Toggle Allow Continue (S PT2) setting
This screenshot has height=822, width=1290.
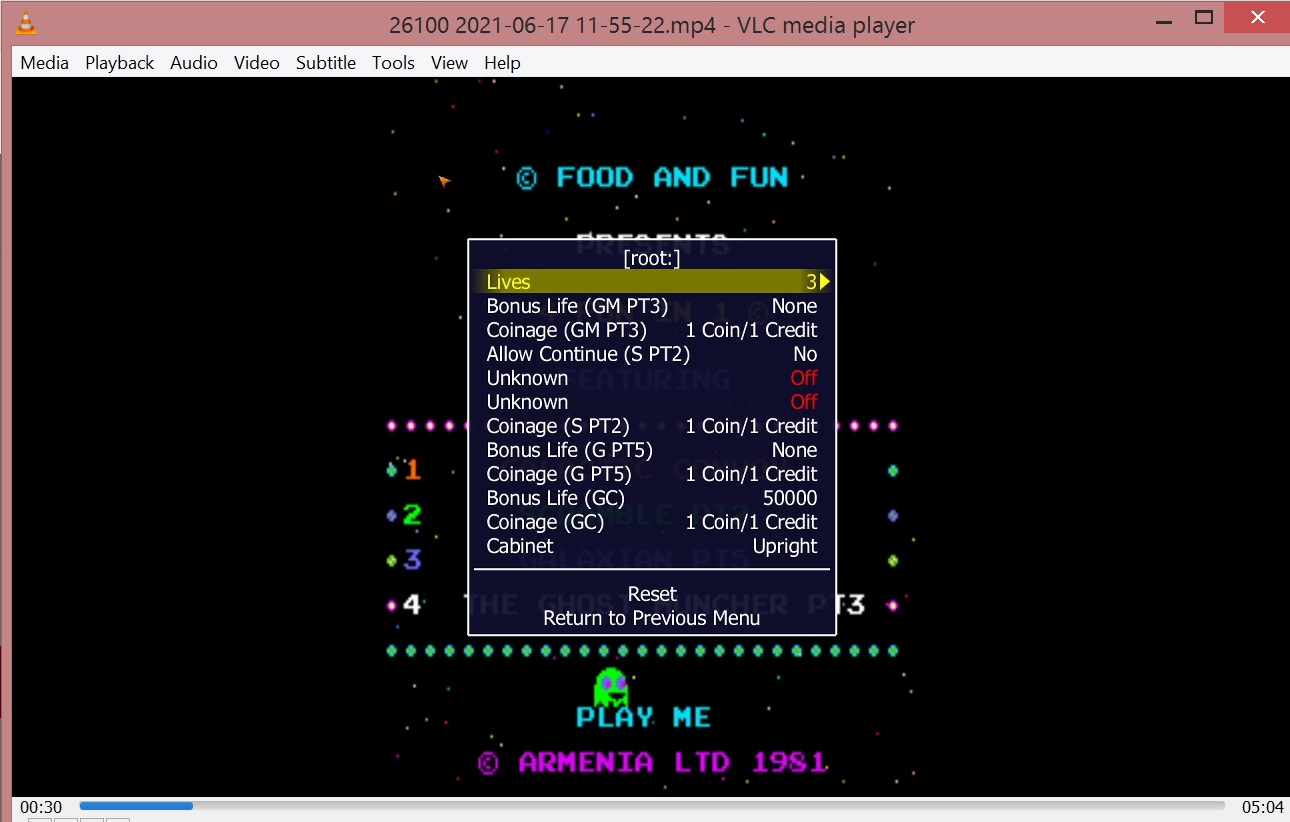pyautogui.click(x=651, y=354)
